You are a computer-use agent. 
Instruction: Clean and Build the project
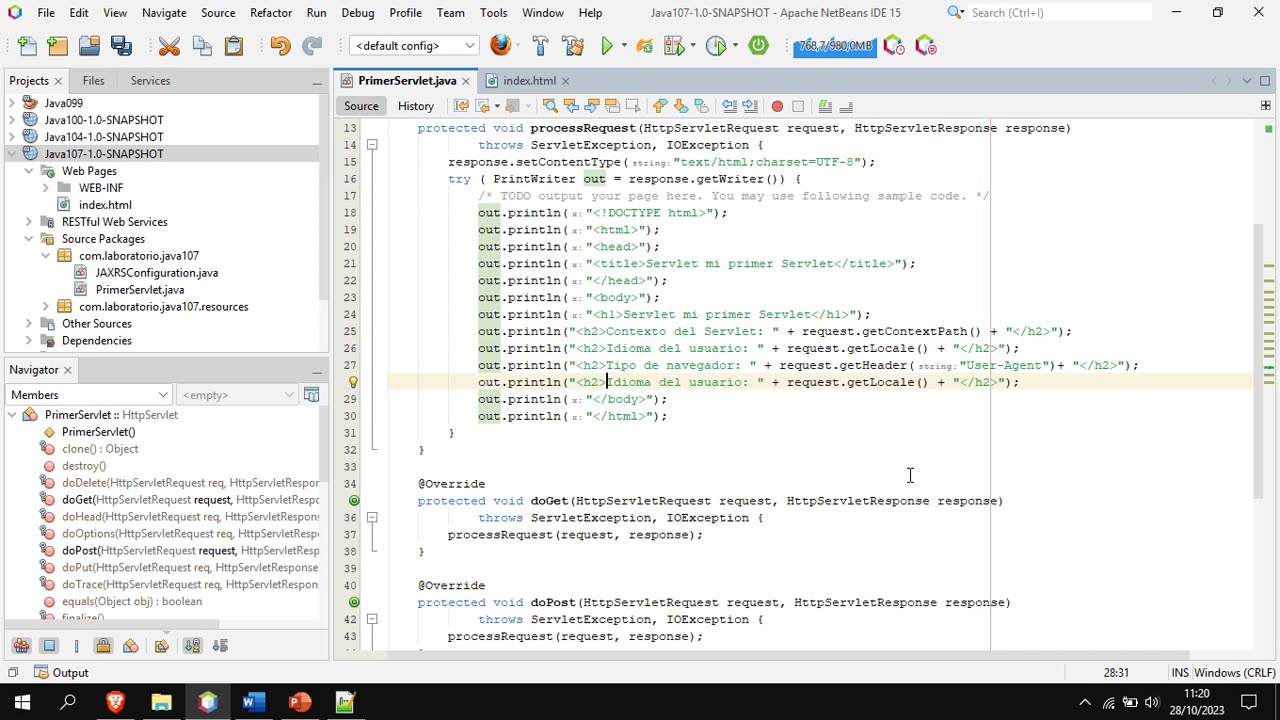pos(573,46)
